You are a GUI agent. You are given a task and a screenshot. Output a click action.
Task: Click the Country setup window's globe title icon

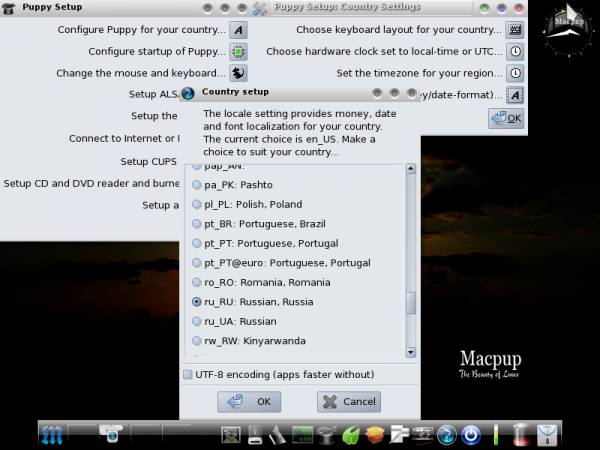188,93
